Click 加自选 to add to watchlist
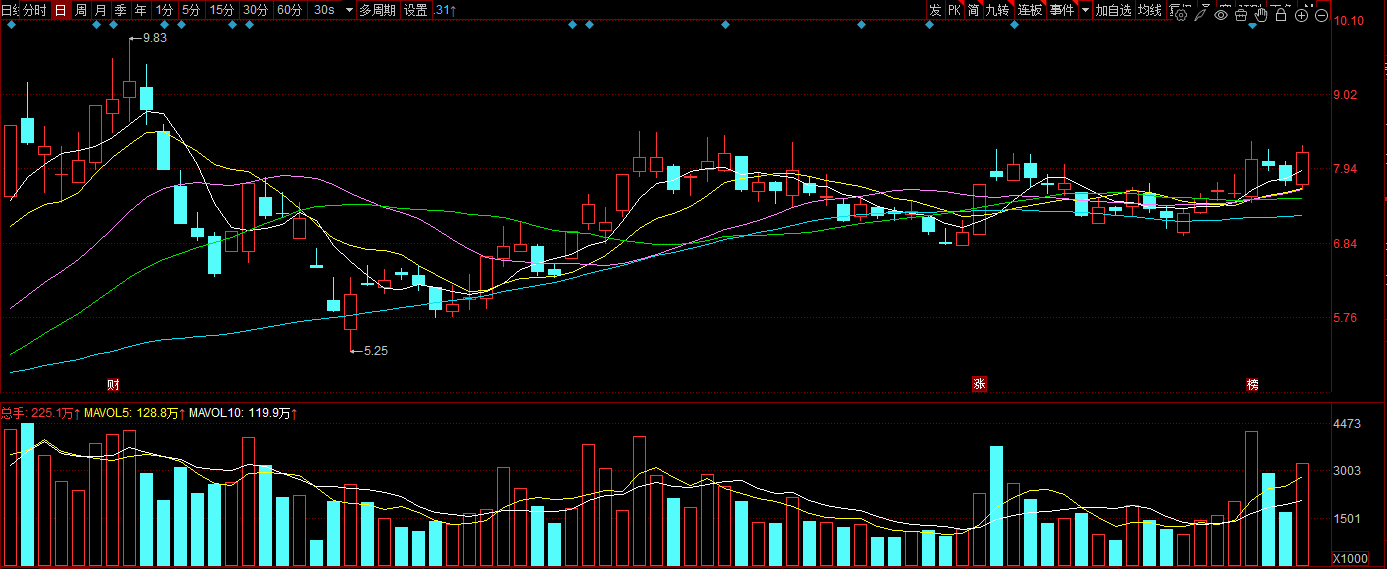Image resolution: width=1387 pixels, height=569 pixels. [1113, 10]
